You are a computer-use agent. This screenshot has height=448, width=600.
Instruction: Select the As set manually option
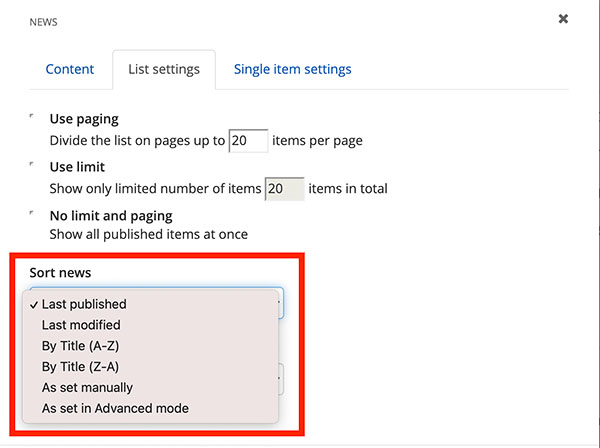pos(87,387)
